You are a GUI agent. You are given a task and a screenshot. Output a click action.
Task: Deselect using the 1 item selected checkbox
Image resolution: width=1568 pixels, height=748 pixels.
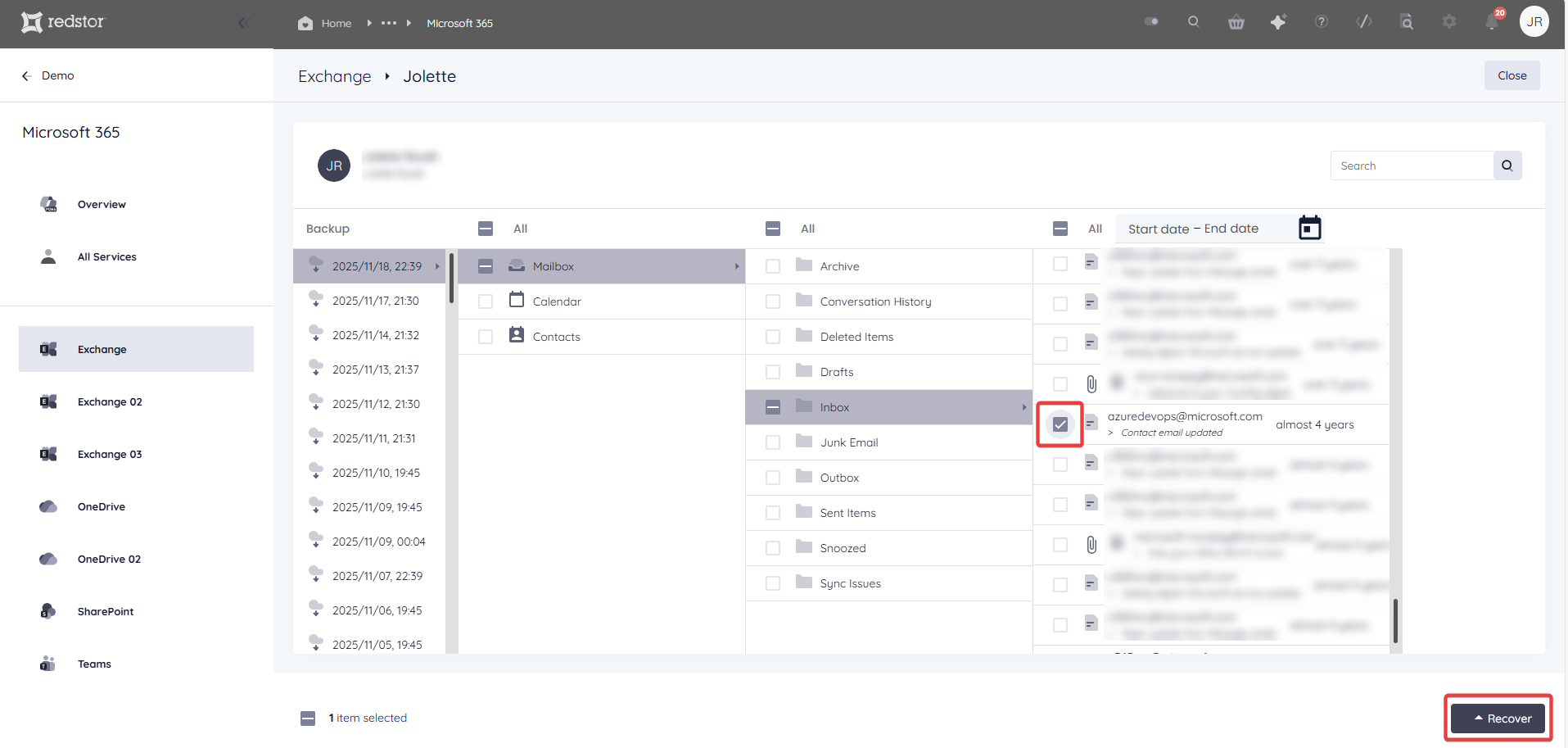point(308,719)
